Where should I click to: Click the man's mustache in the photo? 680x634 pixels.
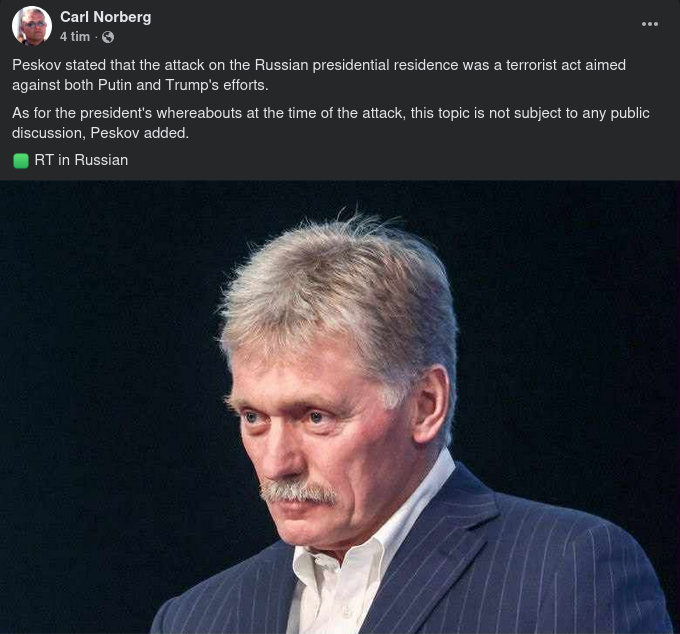tap(298, 491)
